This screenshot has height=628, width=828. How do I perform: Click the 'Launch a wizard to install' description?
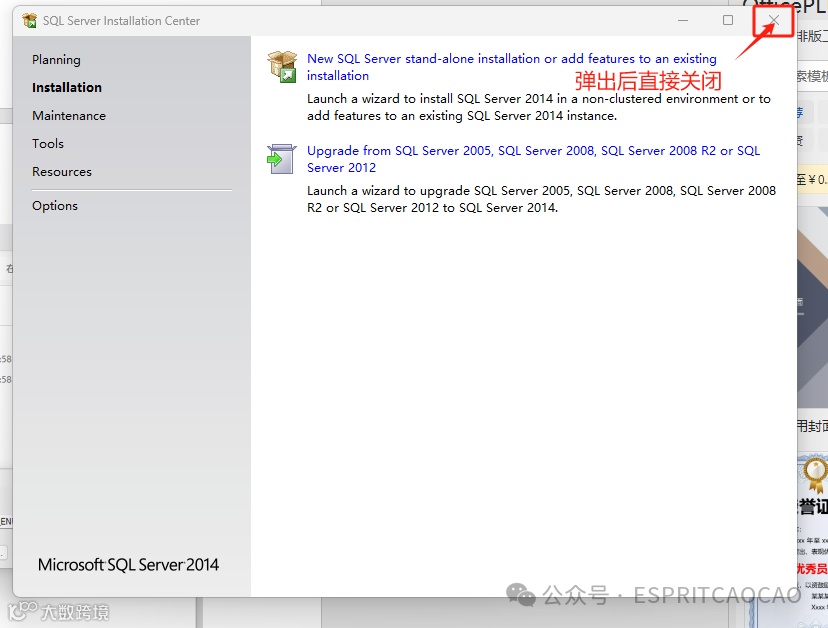(539, 107)
